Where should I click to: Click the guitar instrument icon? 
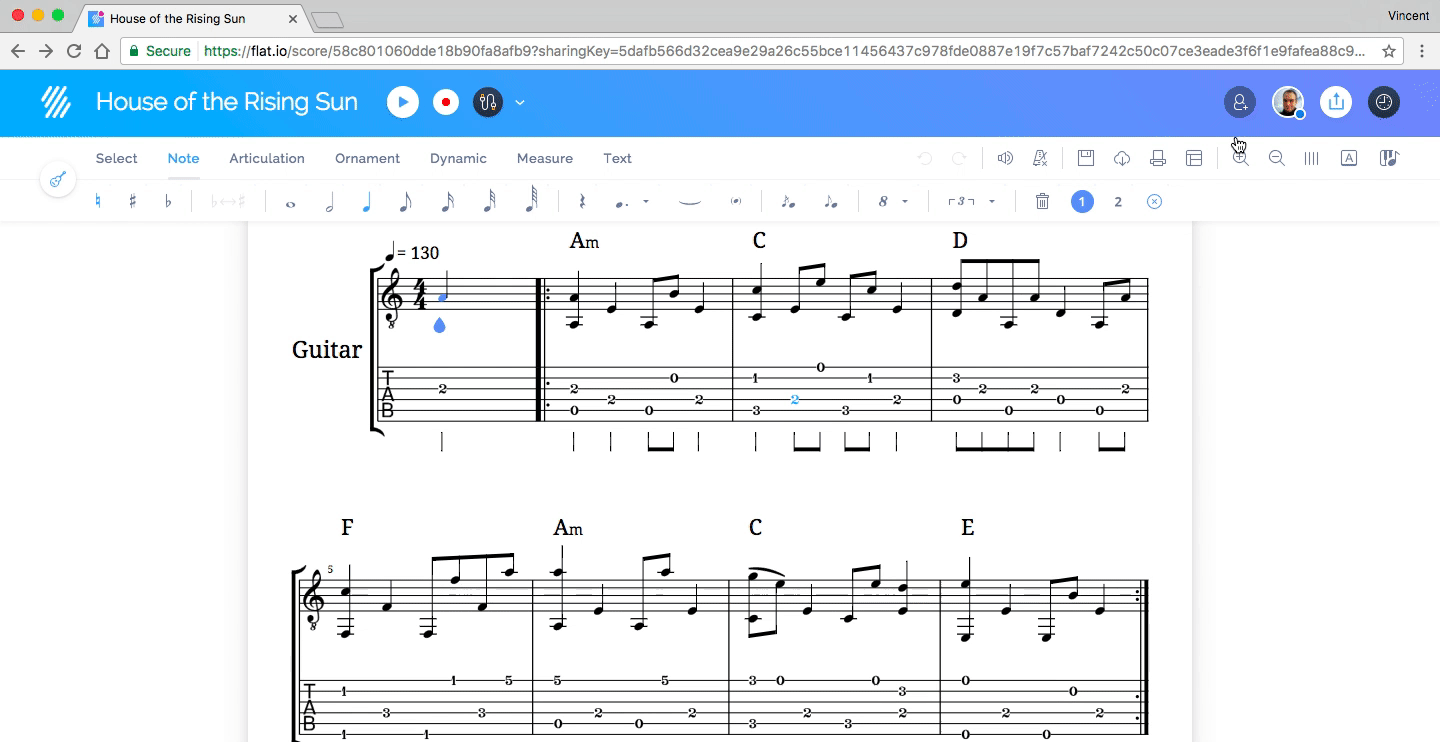58,180
